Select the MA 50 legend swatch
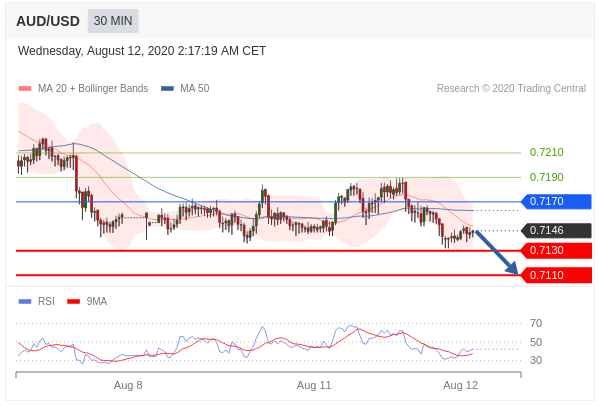599x407 pixels. coord(167,89)
